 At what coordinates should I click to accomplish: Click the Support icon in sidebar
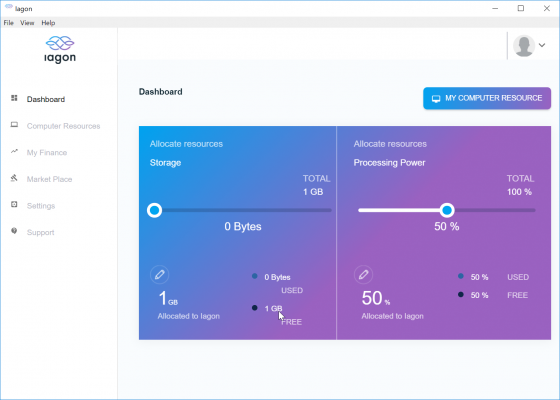coord(14,231)
